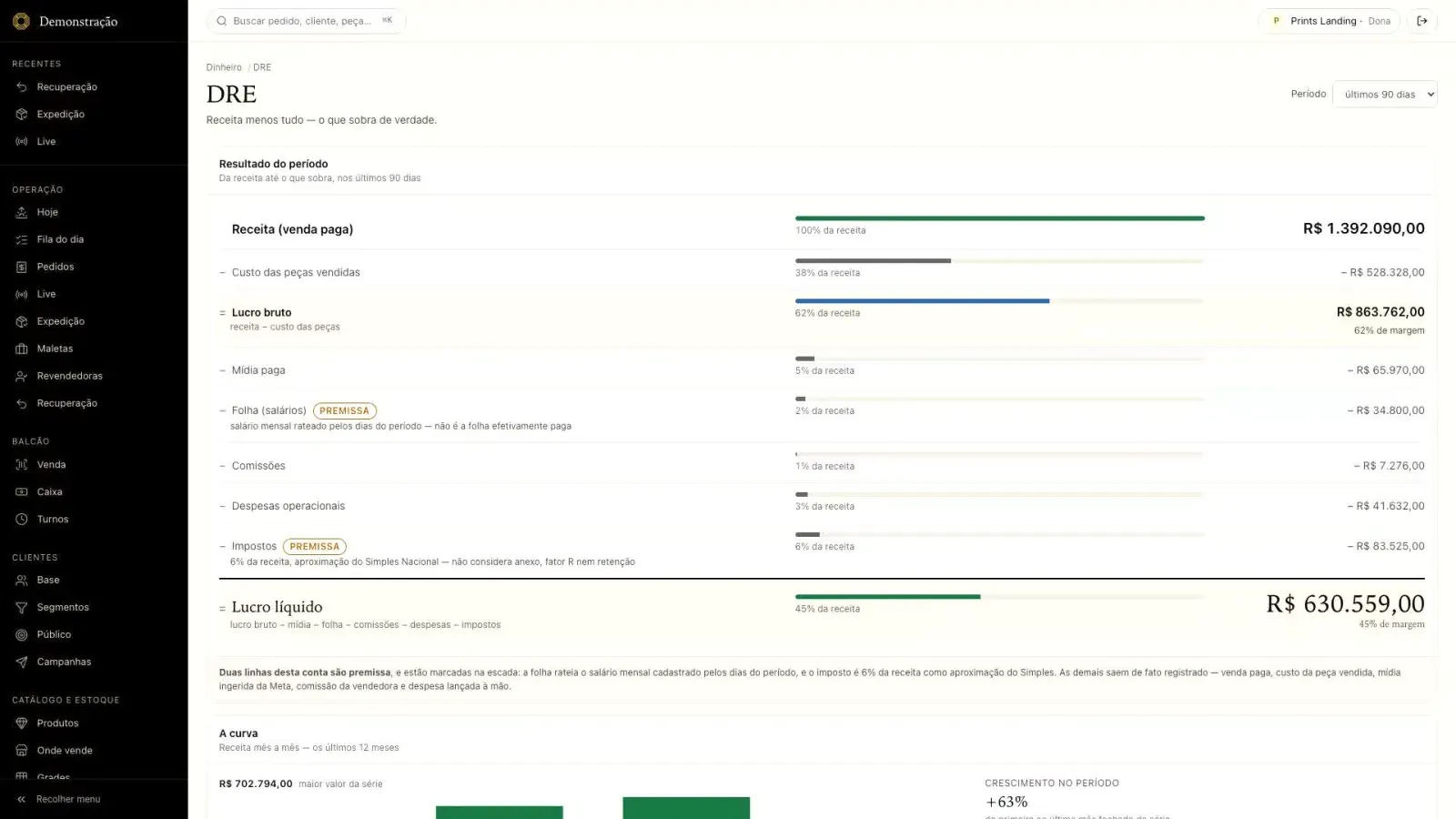Click Comissões row label

(258, 466)
